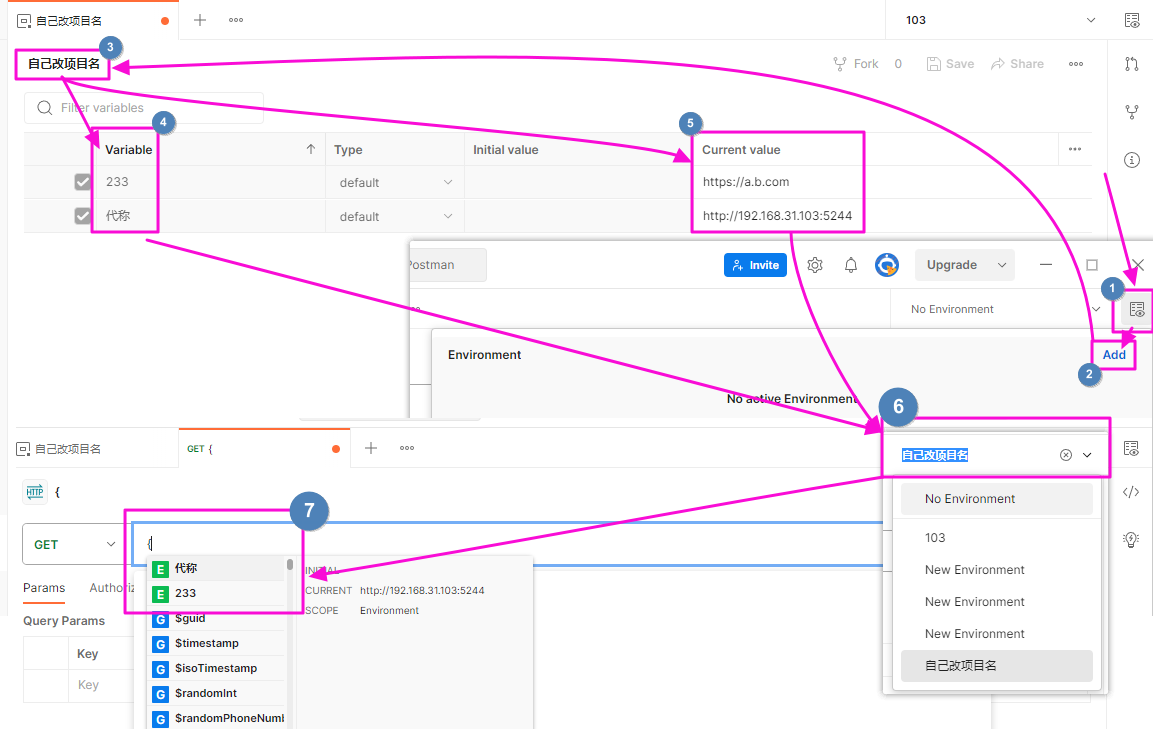
Task: Select 103 from the environment list
Action: pyautogui.click(x=935, y=538)
